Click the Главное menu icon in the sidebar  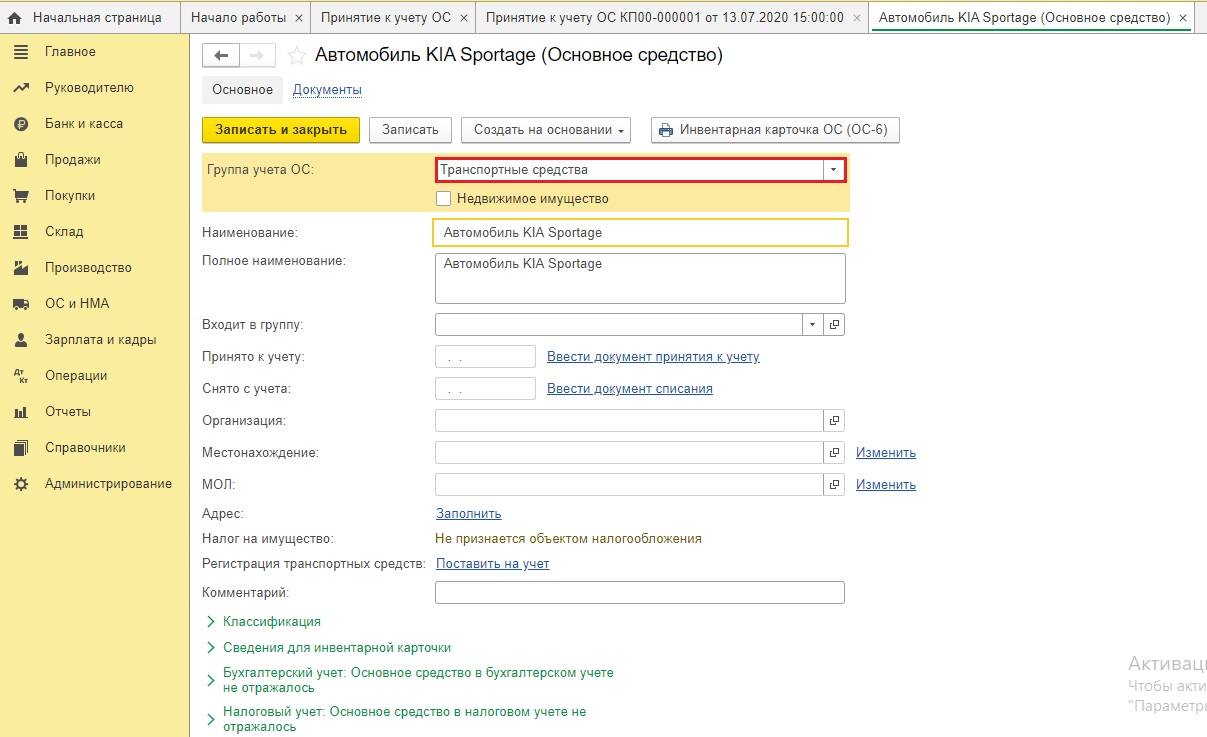[21, 52]
